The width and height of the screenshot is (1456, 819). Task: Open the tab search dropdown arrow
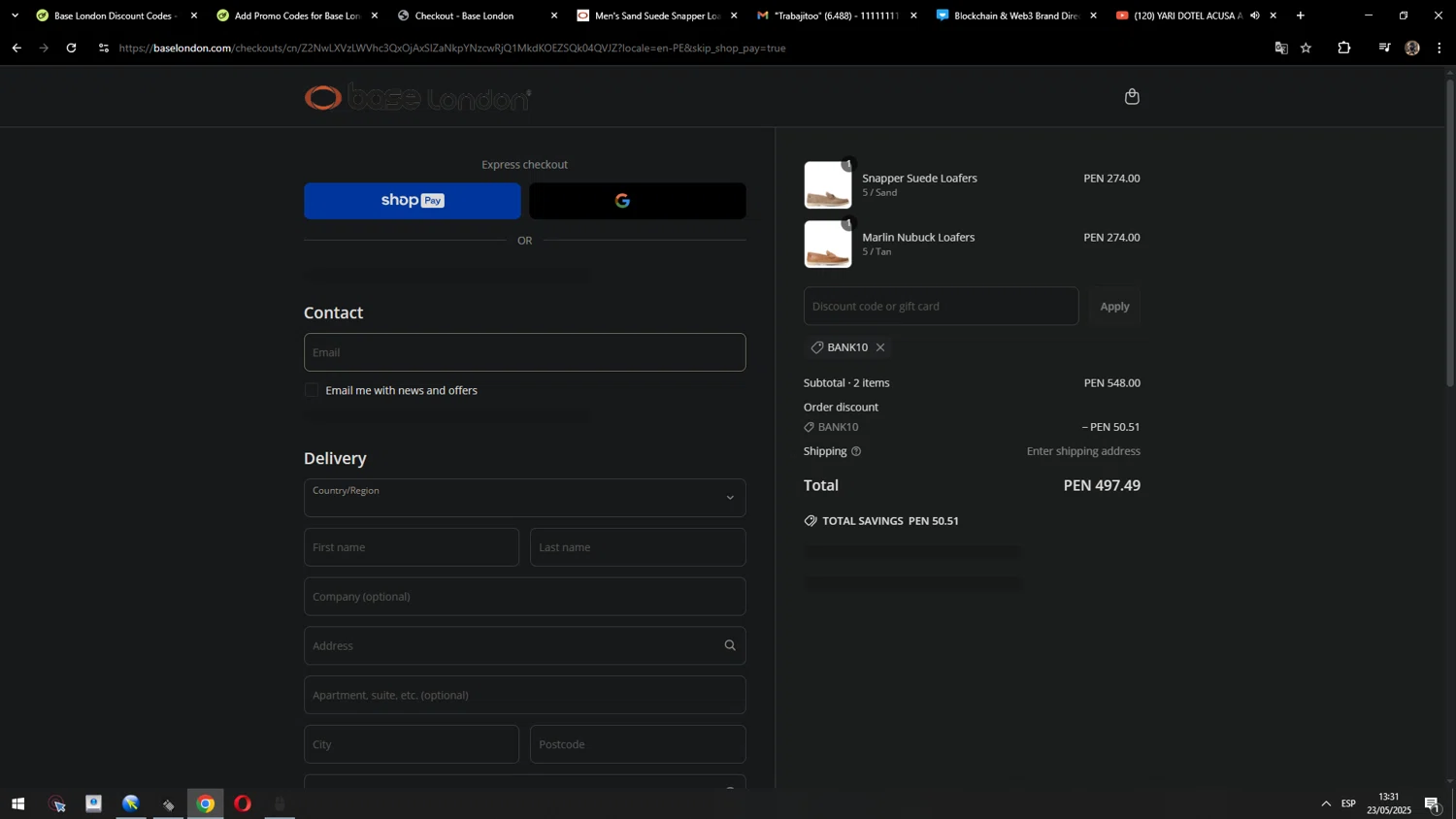click(15, 16)
